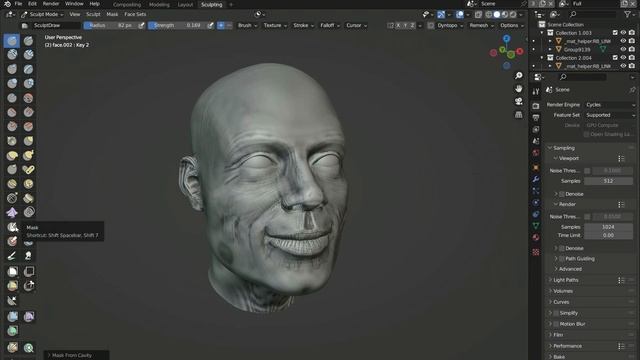640x360 pixels.
Task: Open the Stroke settings dropdown
Action: tap(304, 25)
